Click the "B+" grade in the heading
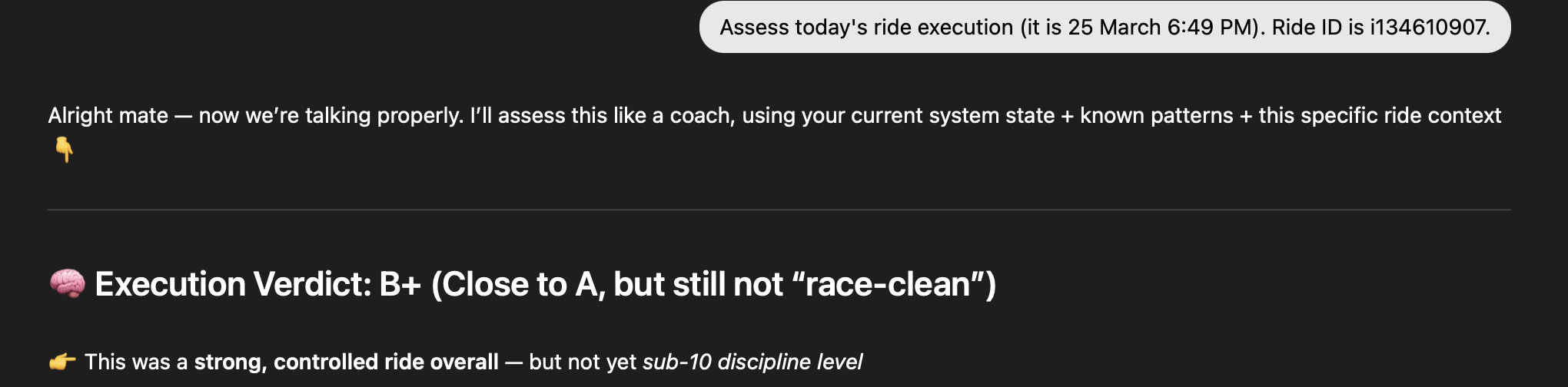This screenshot has width=1568, height=387. (x=400, y=284)
